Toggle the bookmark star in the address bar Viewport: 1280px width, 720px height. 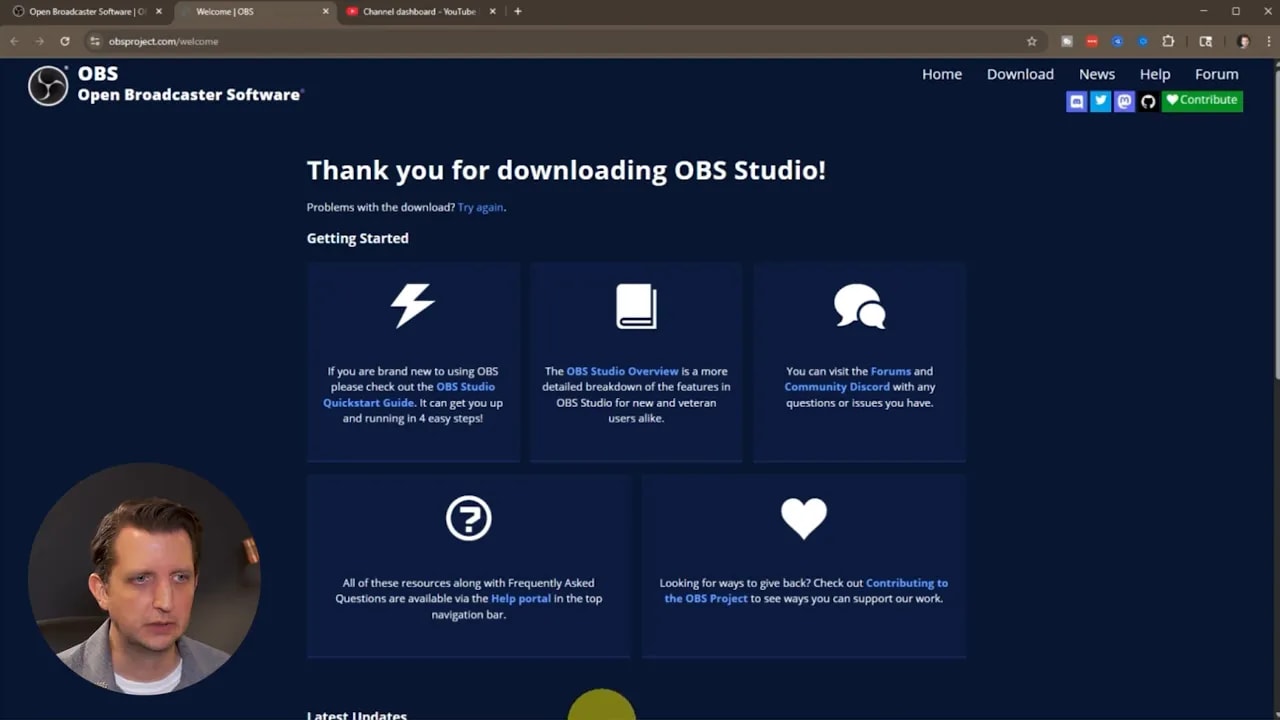click(x=1031, y=41)
